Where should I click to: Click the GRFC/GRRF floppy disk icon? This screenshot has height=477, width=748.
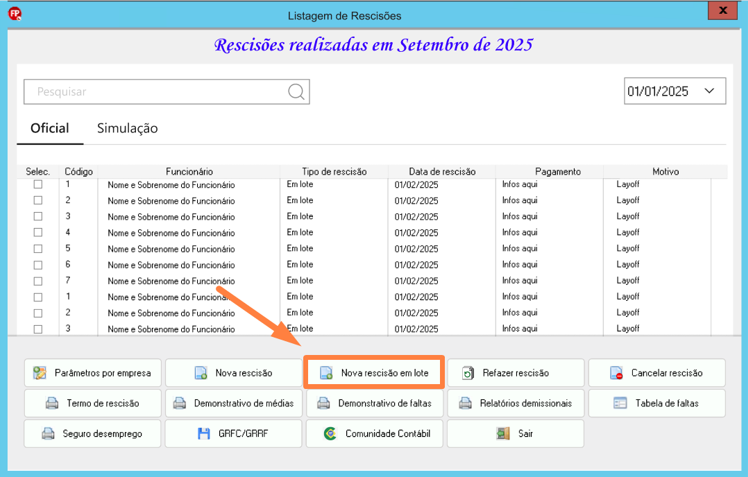204,434
